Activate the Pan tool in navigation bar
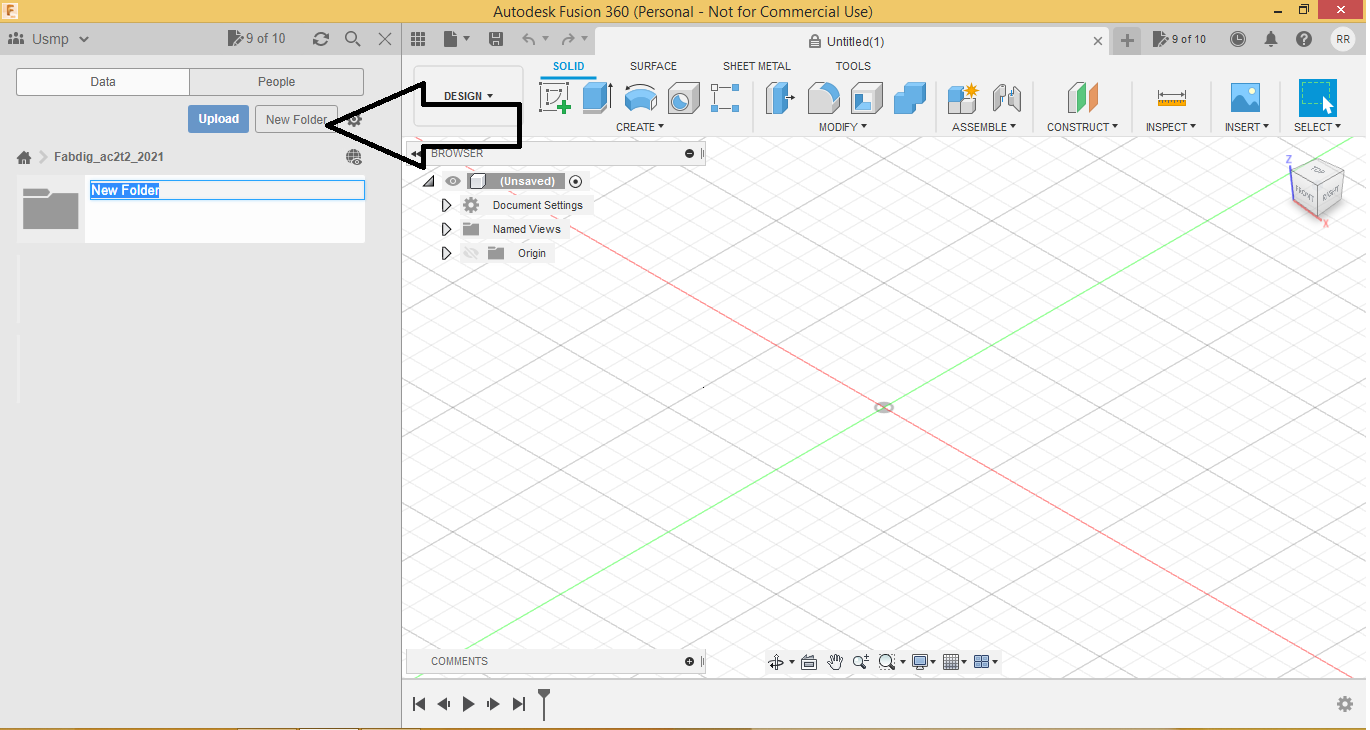The height and width of the screenshot is (730, 1370). (x=835, y=661)
